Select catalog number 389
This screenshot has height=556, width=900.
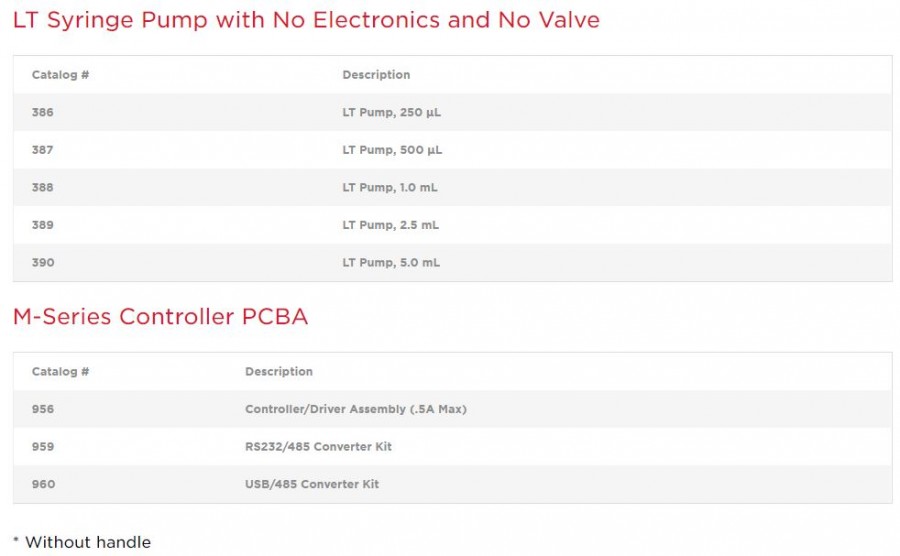pos(43,225)
